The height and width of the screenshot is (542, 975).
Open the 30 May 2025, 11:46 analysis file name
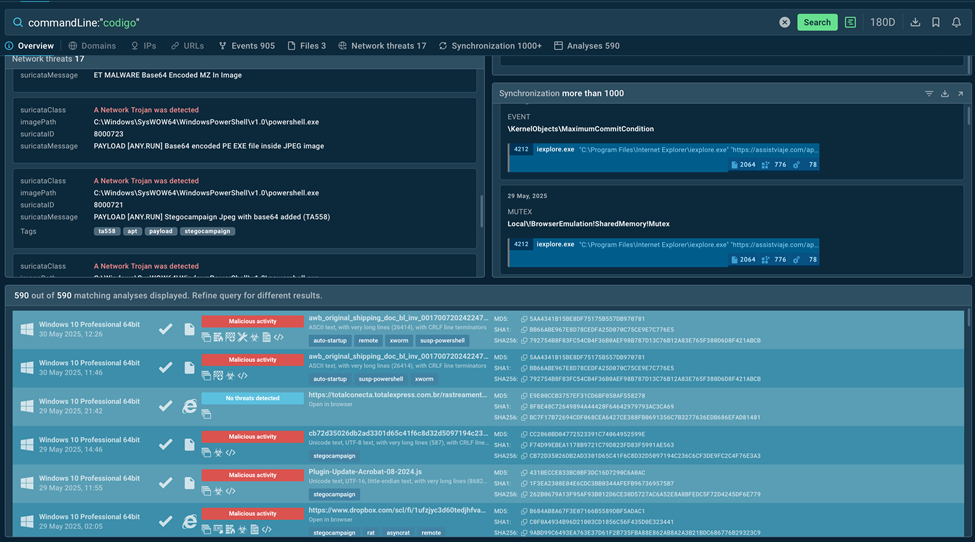[x=398, y=357]
